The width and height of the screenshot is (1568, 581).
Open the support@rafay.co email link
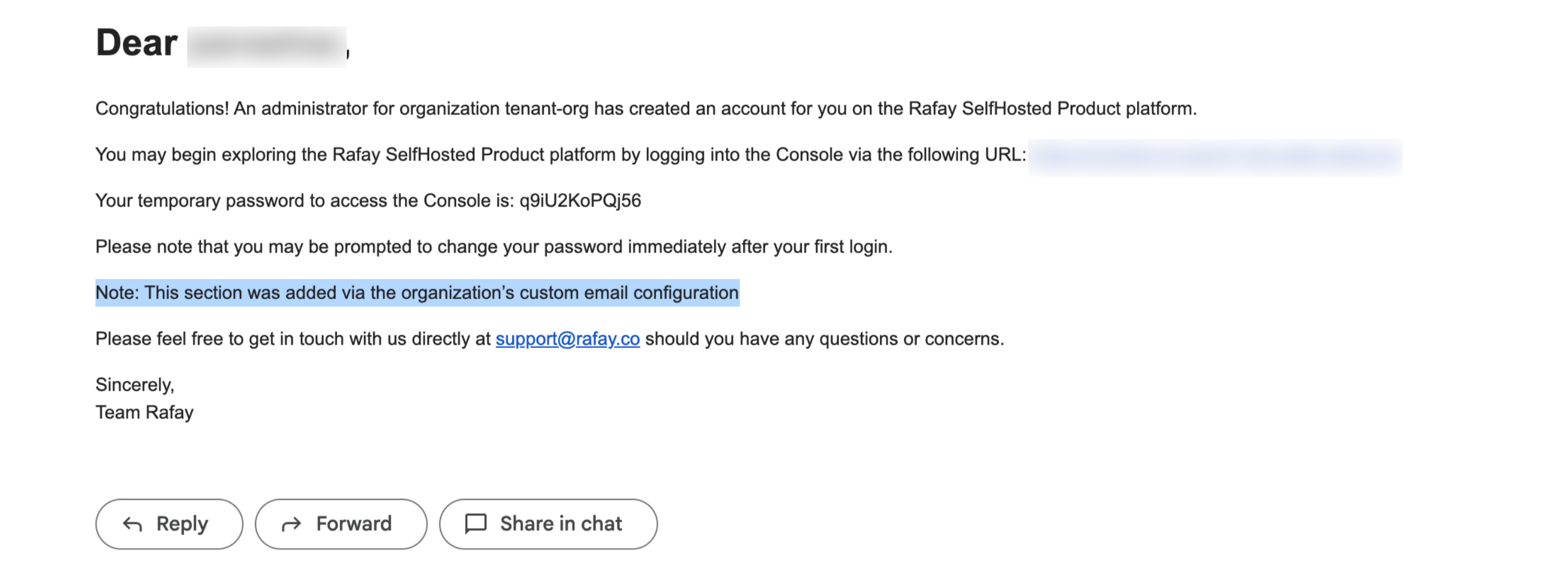point(567,339)
